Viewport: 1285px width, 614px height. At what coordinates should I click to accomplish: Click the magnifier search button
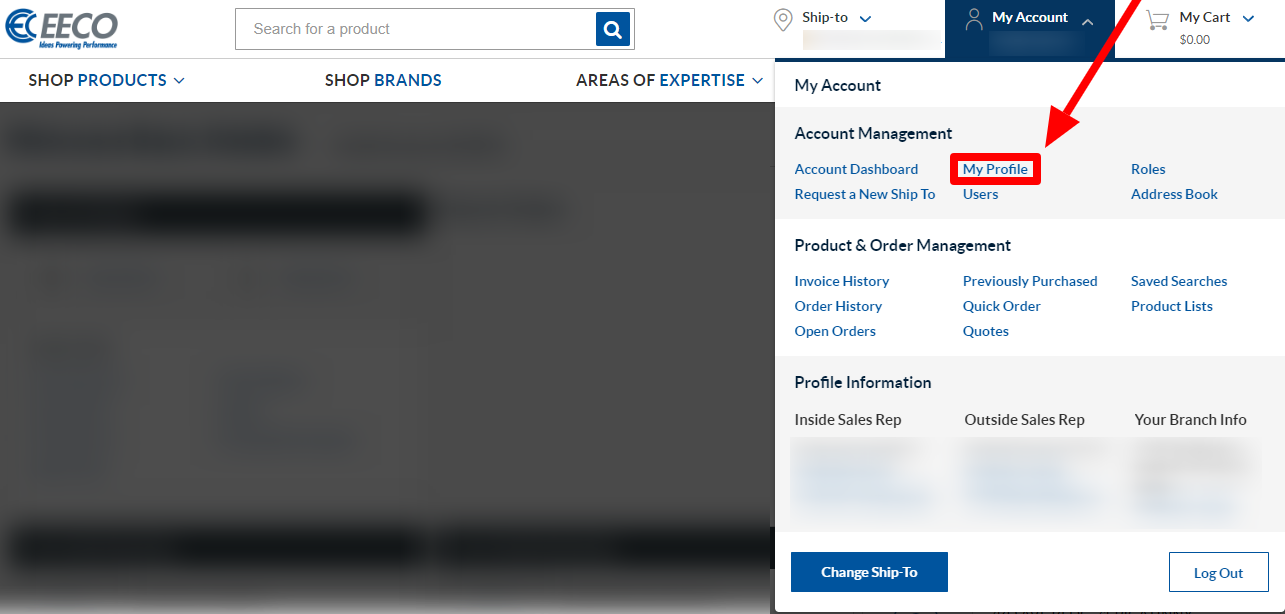(x=612, y=29)
